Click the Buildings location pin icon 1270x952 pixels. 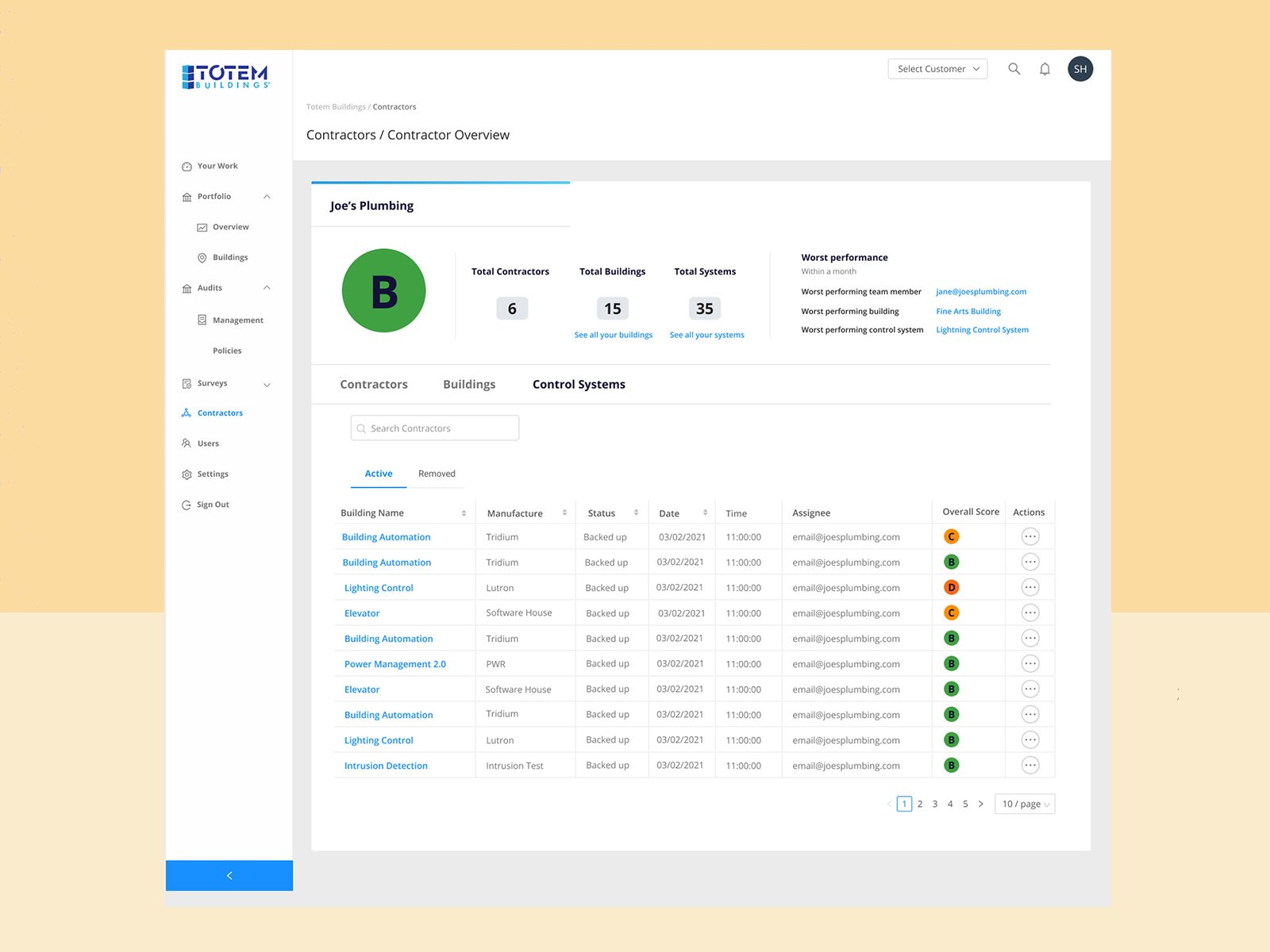[x=202, y=258]
